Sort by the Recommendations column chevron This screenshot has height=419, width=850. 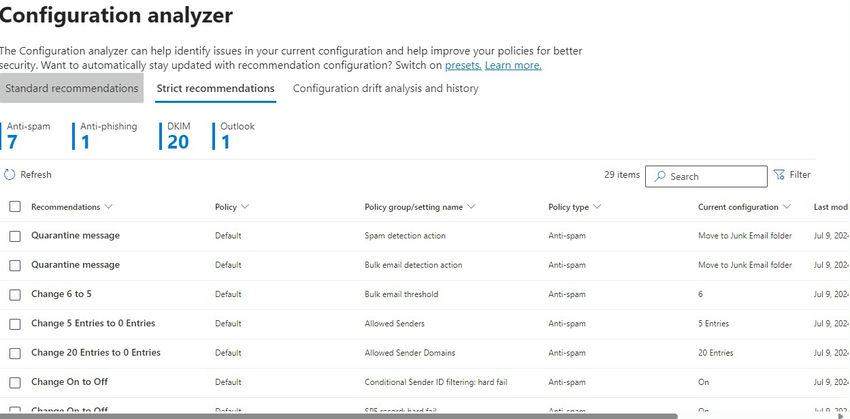click(x=108, y=207)
